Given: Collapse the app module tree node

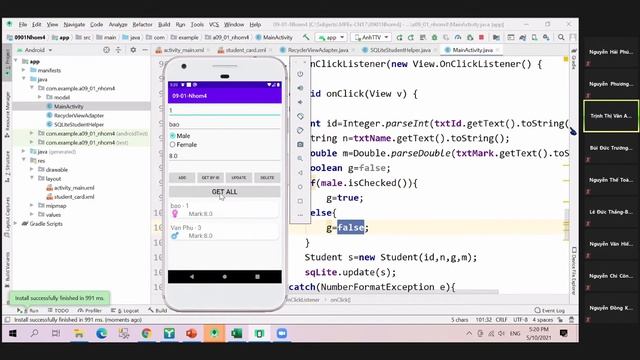Looking at the screenshot, I should (x=16, y=61).
